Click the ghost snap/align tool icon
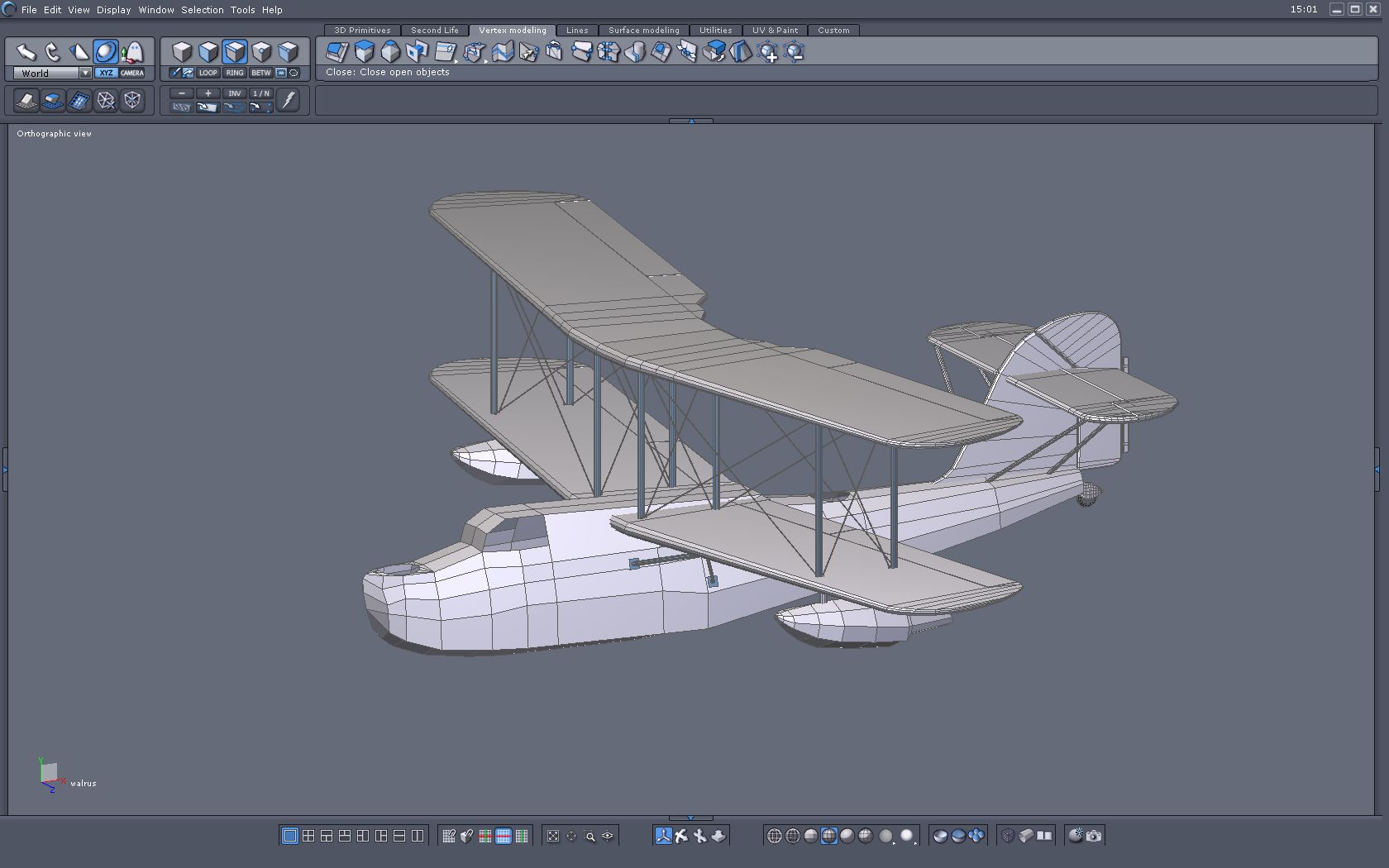 [x=132, y=52]
